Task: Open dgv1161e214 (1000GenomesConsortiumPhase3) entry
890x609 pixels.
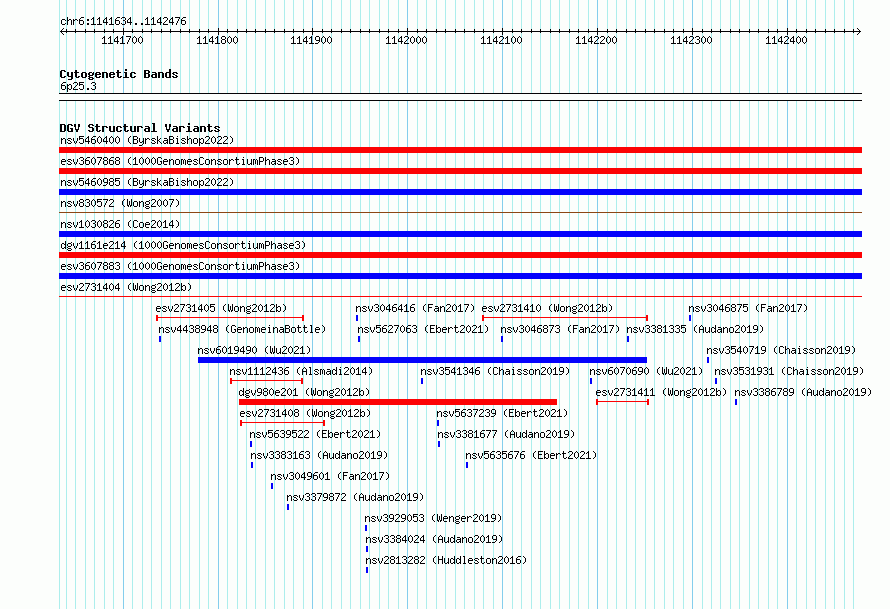Action: tap(183, 245)
